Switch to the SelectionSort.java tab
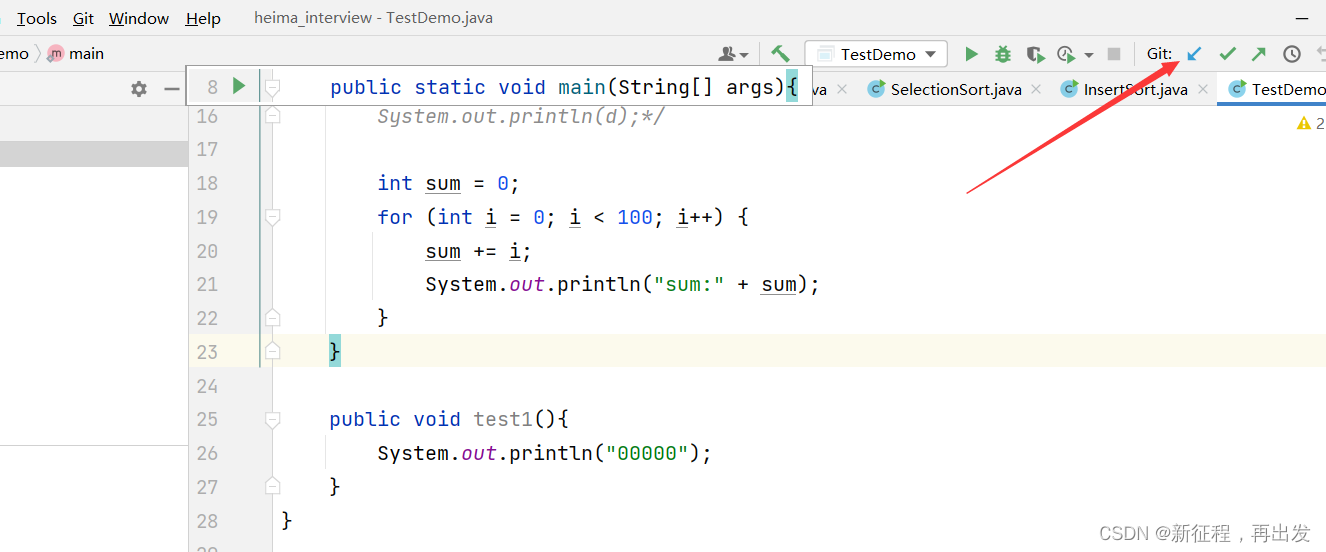 tap(945, 89)
